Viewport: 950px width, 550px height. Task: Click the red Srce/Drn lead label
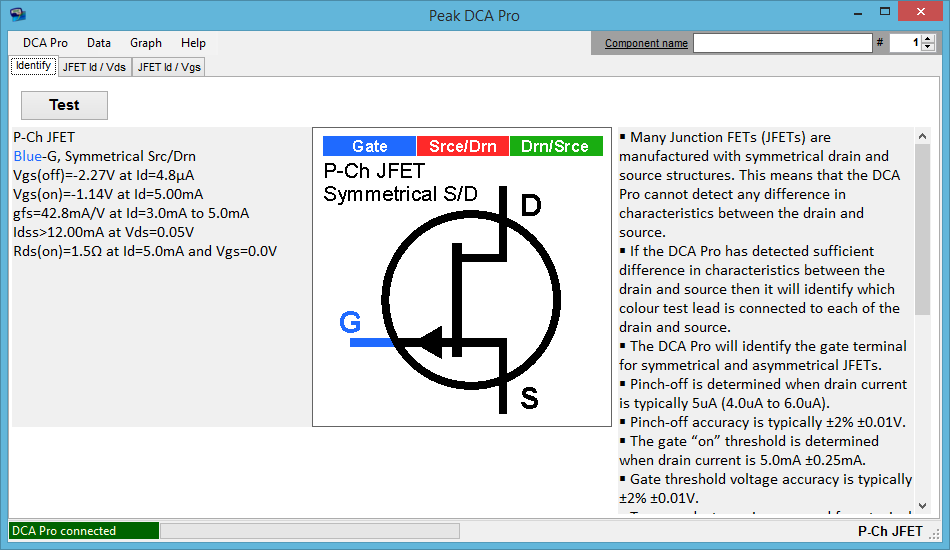[x=463, y=146]
